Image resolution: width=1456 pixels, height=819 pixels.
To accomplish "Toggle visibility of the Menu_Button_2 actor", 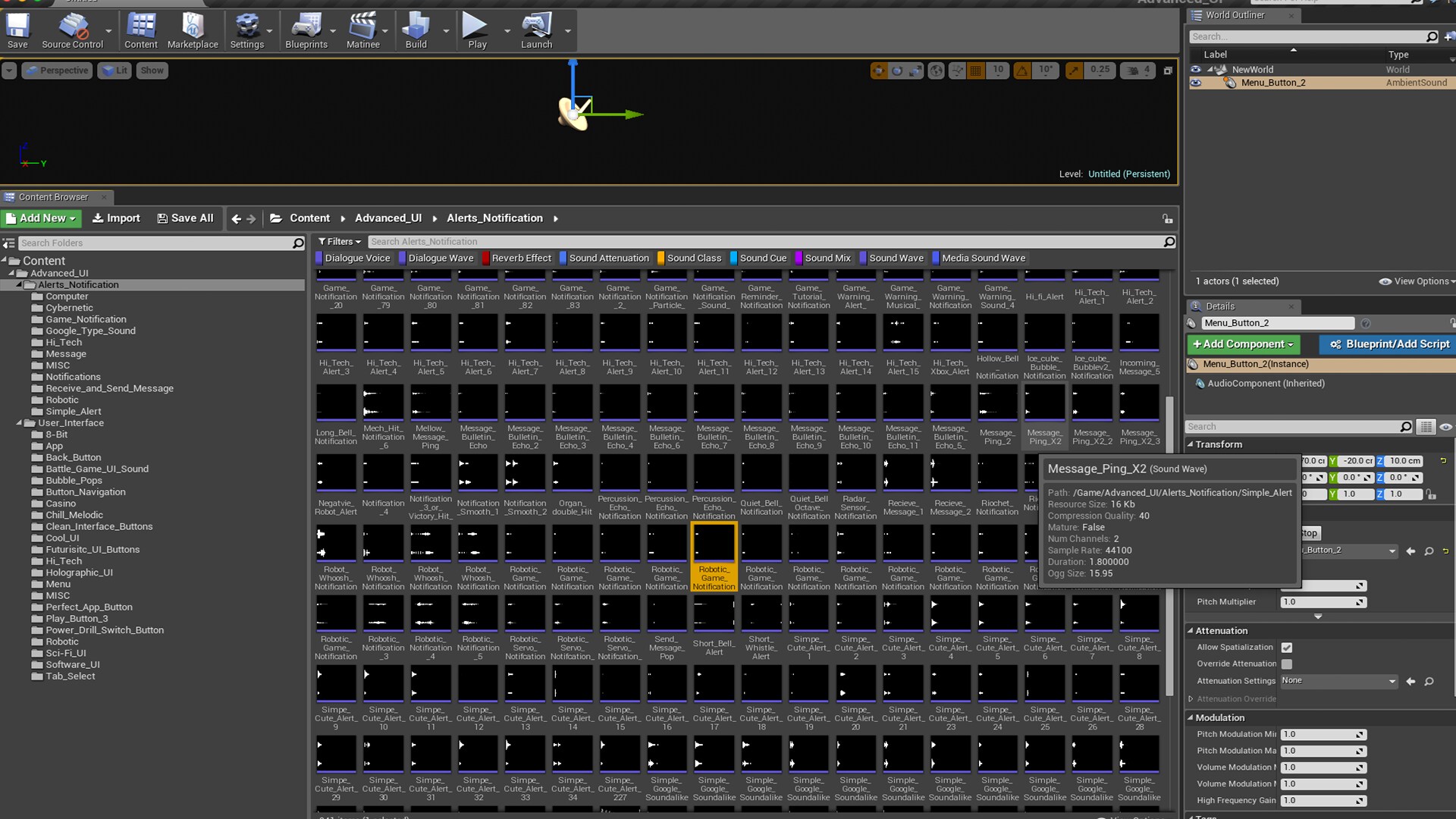I will coord(1196,83).
